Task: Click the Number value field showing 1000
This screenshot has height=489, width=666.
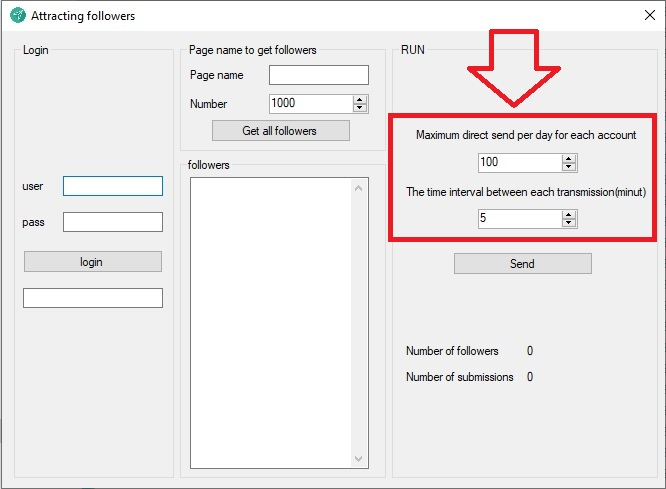Action: (309, 103)
